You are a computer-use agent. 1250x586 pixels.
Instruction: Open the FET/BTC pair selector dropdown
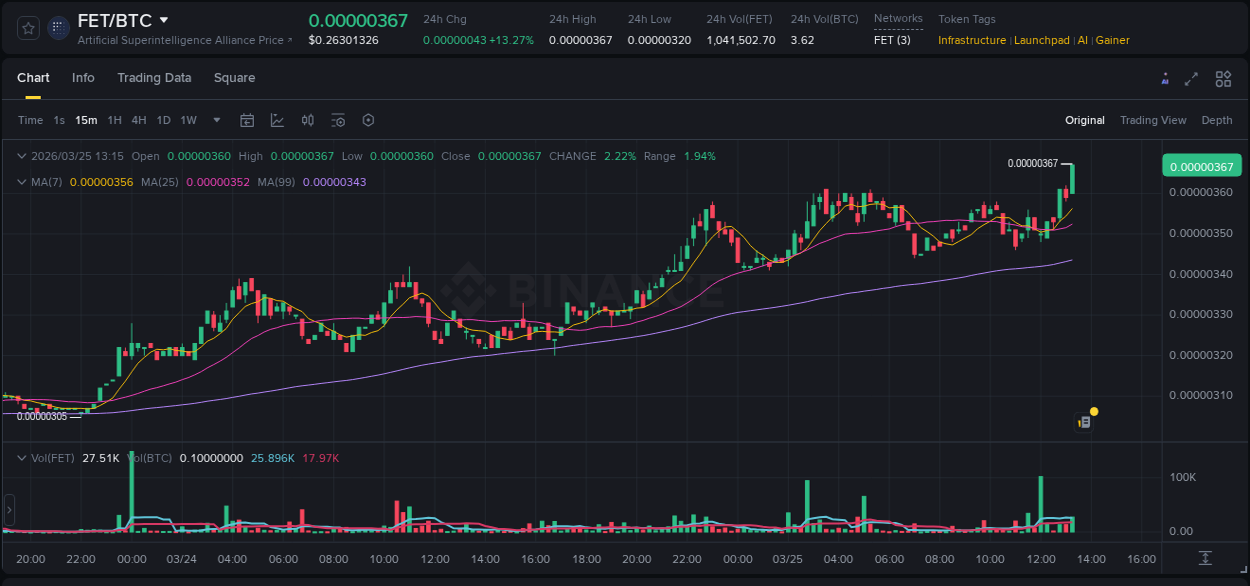point(163,19)
